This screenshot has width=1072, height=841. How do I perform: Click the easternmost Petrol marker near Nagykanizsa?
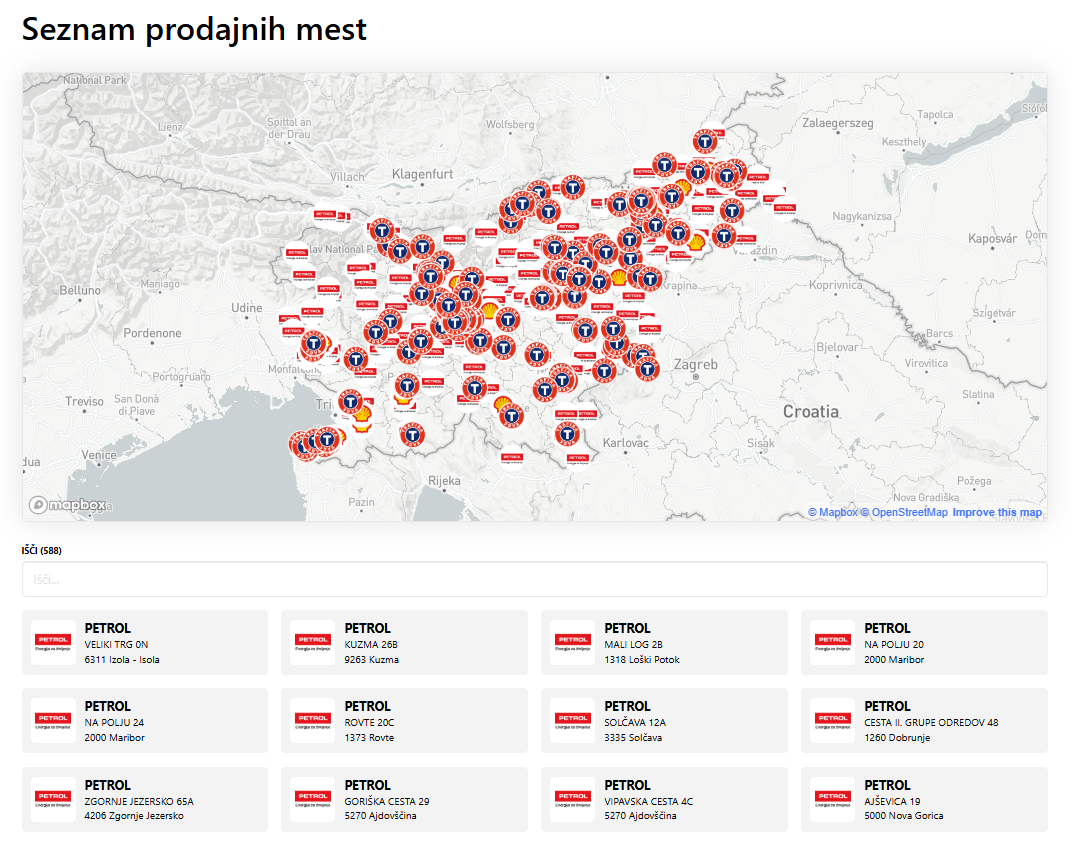[785, 208]
